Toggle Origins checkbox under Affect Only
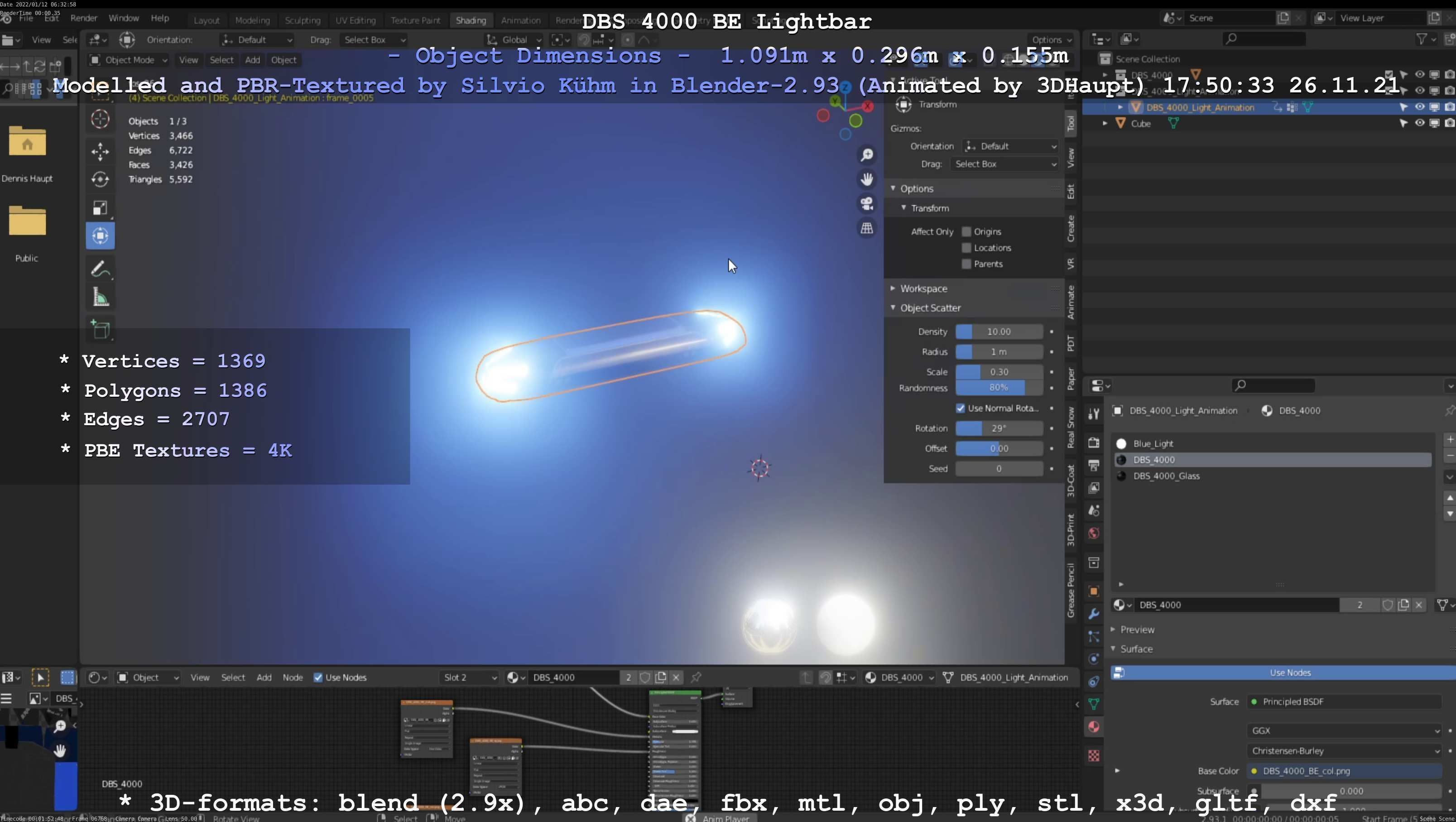Viewport: 1456px width, 822px height. tap(966, 232)
